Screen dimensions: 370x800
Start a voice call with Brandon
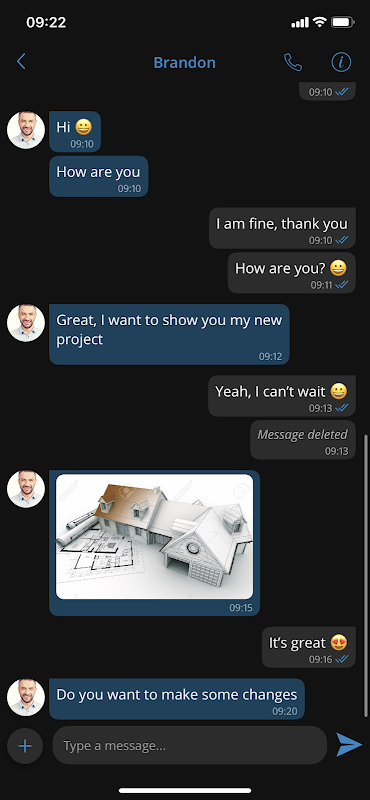pos(293,62)
